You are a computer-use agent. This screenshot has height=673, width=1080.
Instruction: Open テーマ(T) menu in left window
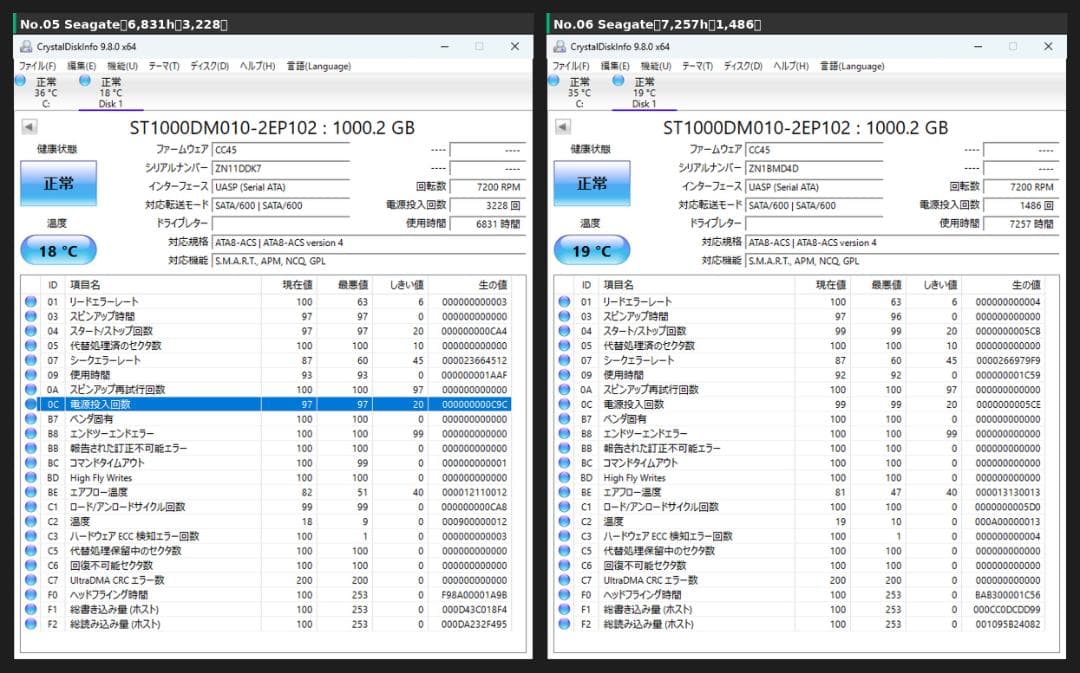[x=164, y=66]
